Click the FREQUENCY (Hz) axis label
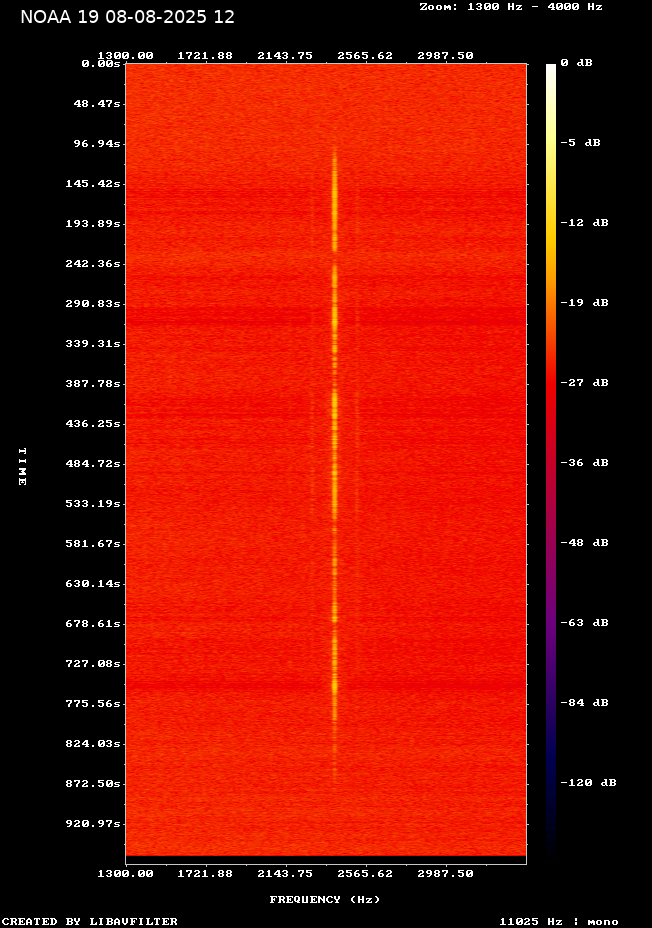 (x=325, y=900)
